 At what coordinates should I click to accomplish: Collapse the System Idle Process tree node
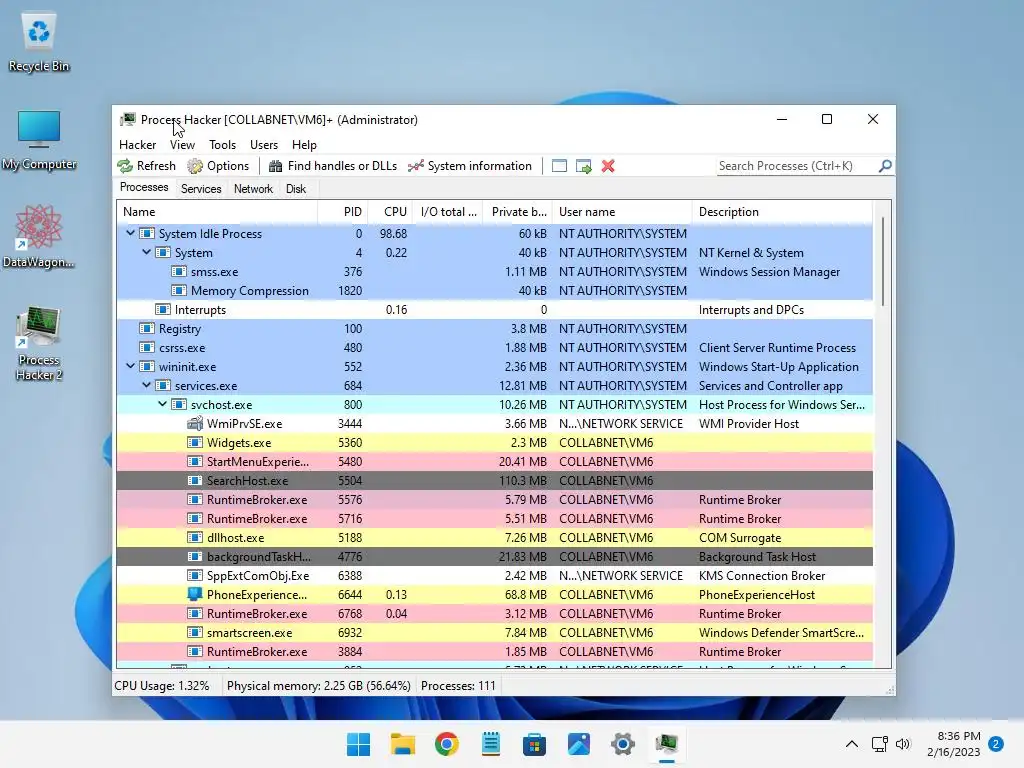click(131, 232)
